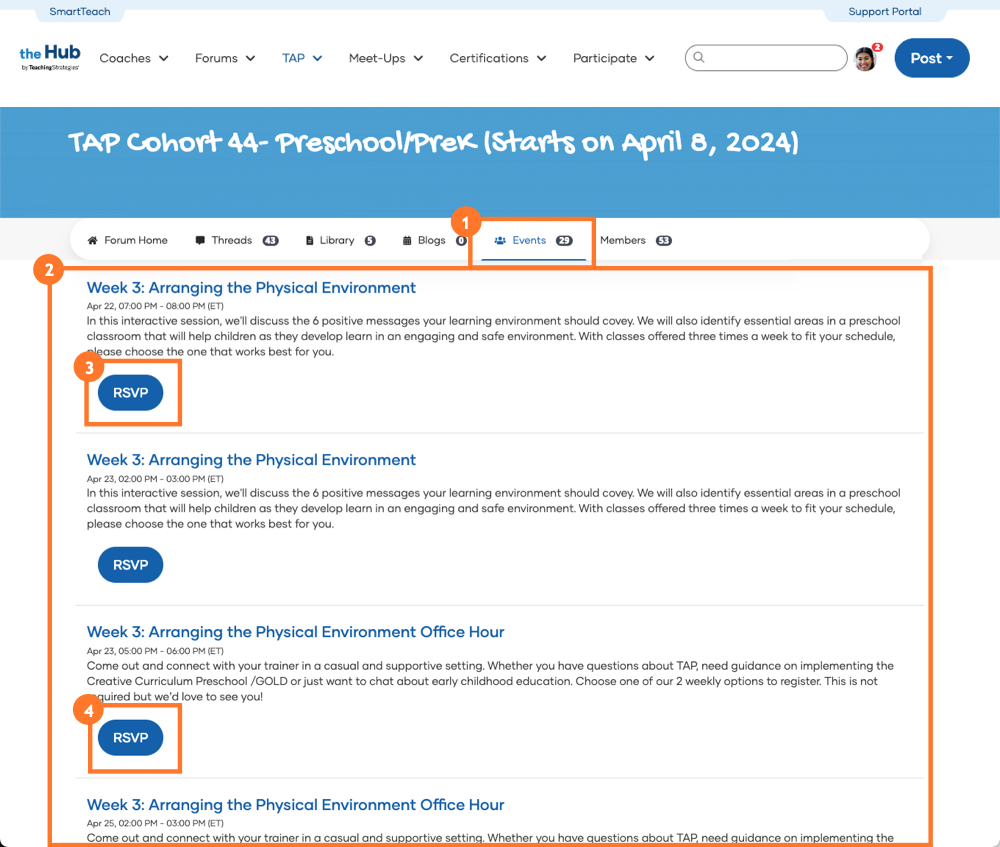This screenshot has height=847, width=1000.
Task: Open the SmartTeach tab at top
Action: tap(80, 12)
